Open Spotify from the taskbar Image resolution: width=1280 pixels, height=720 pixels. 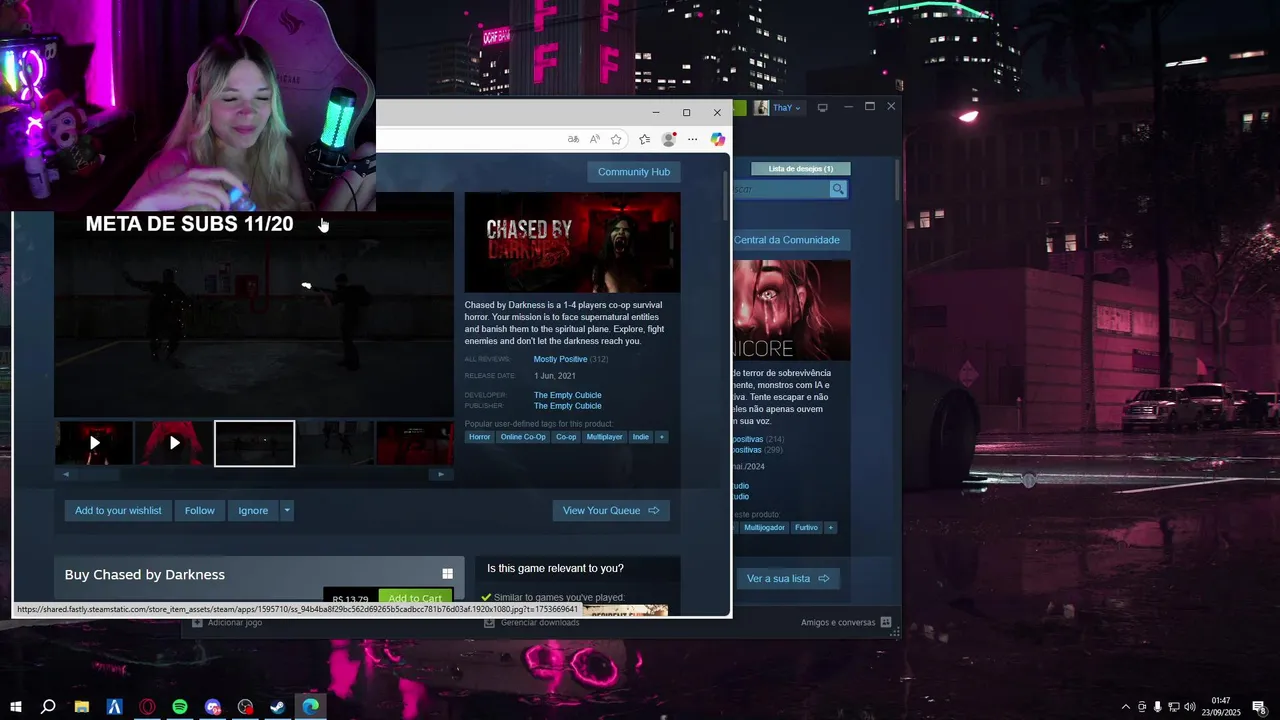180,707
